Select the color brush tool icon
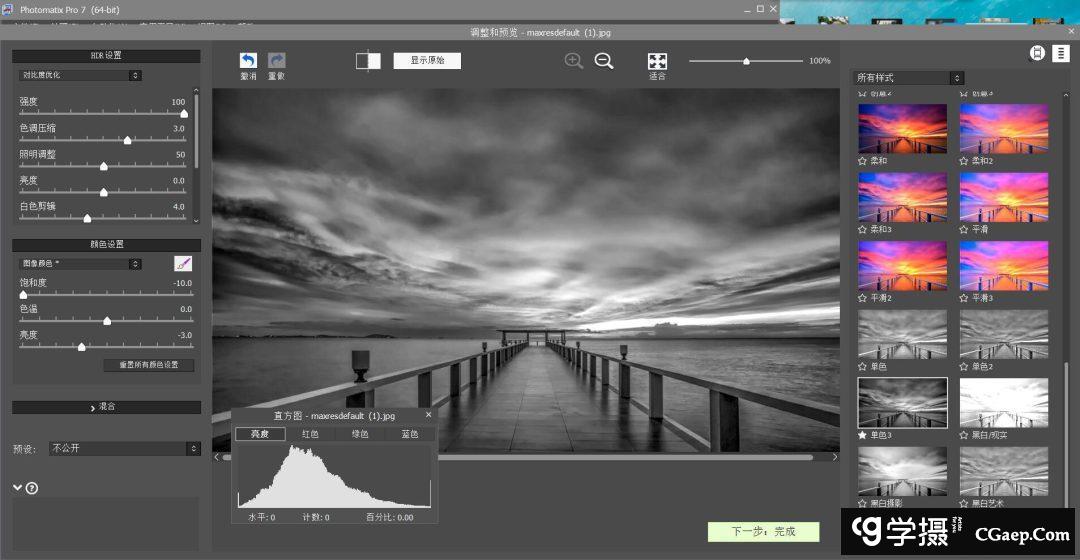This screenshot has width=1080, height=560. pos(183,264)
